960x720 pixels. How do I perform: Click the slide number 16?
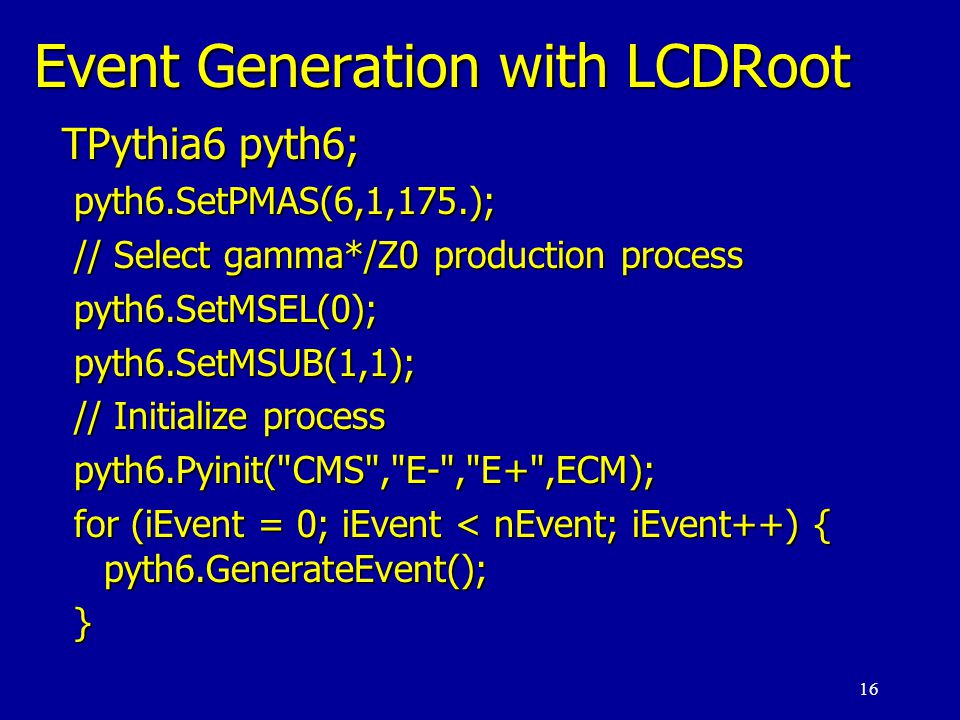tap(869, 689)
